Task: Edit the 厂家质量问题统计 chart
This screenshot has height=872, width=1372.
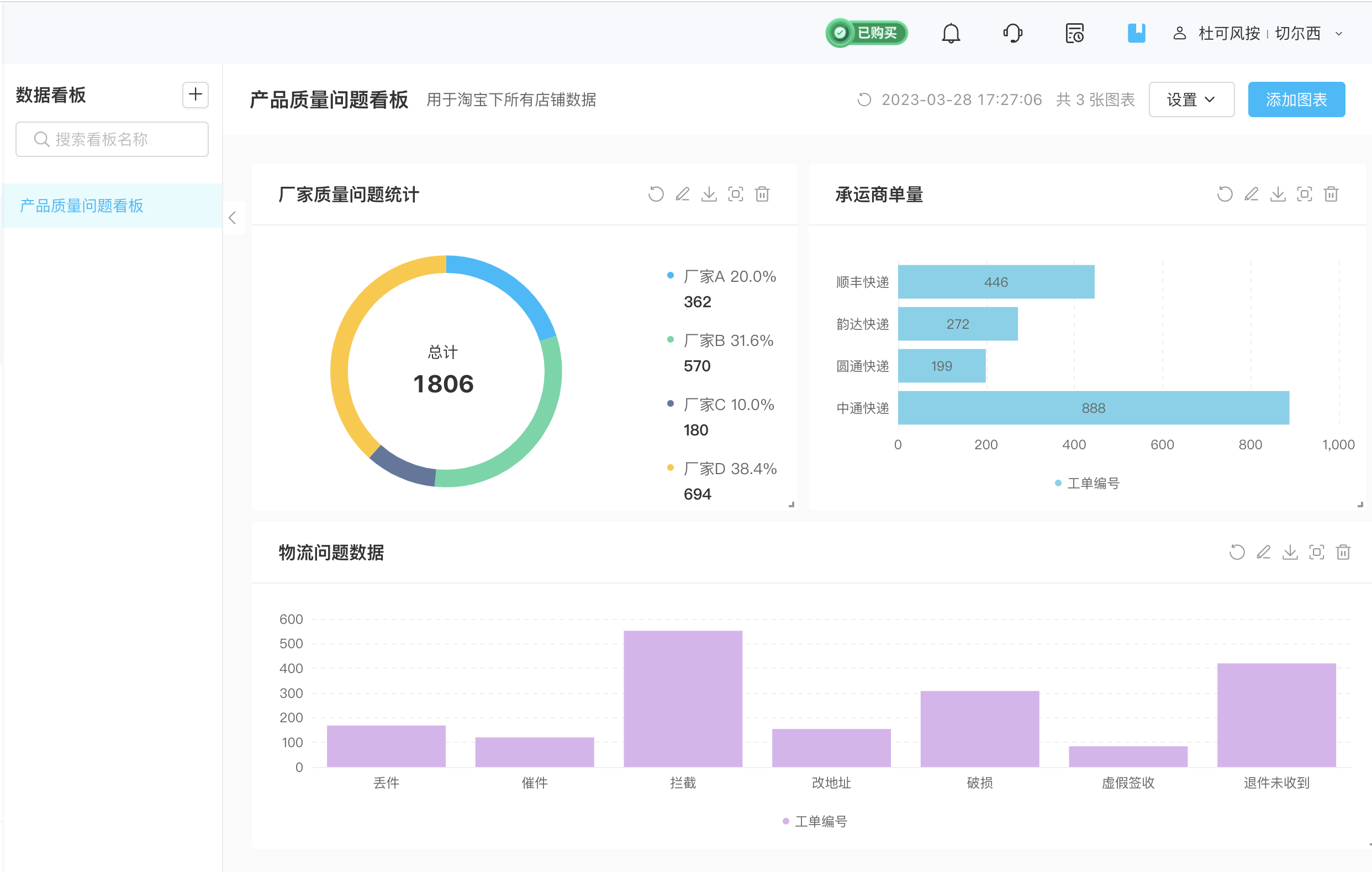Action: (683, 195)
